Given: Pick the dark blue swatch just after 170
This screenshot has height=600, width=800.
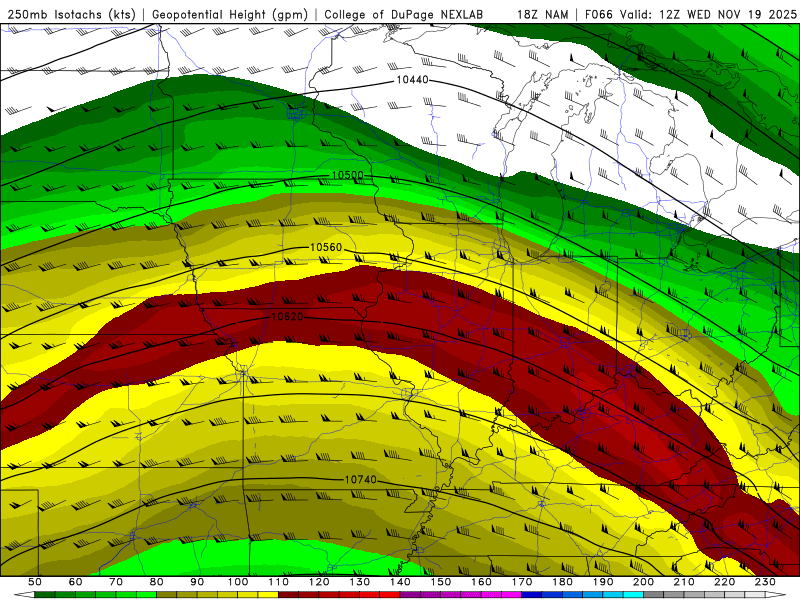Looking at the screenshot, I should coord(532,594).
